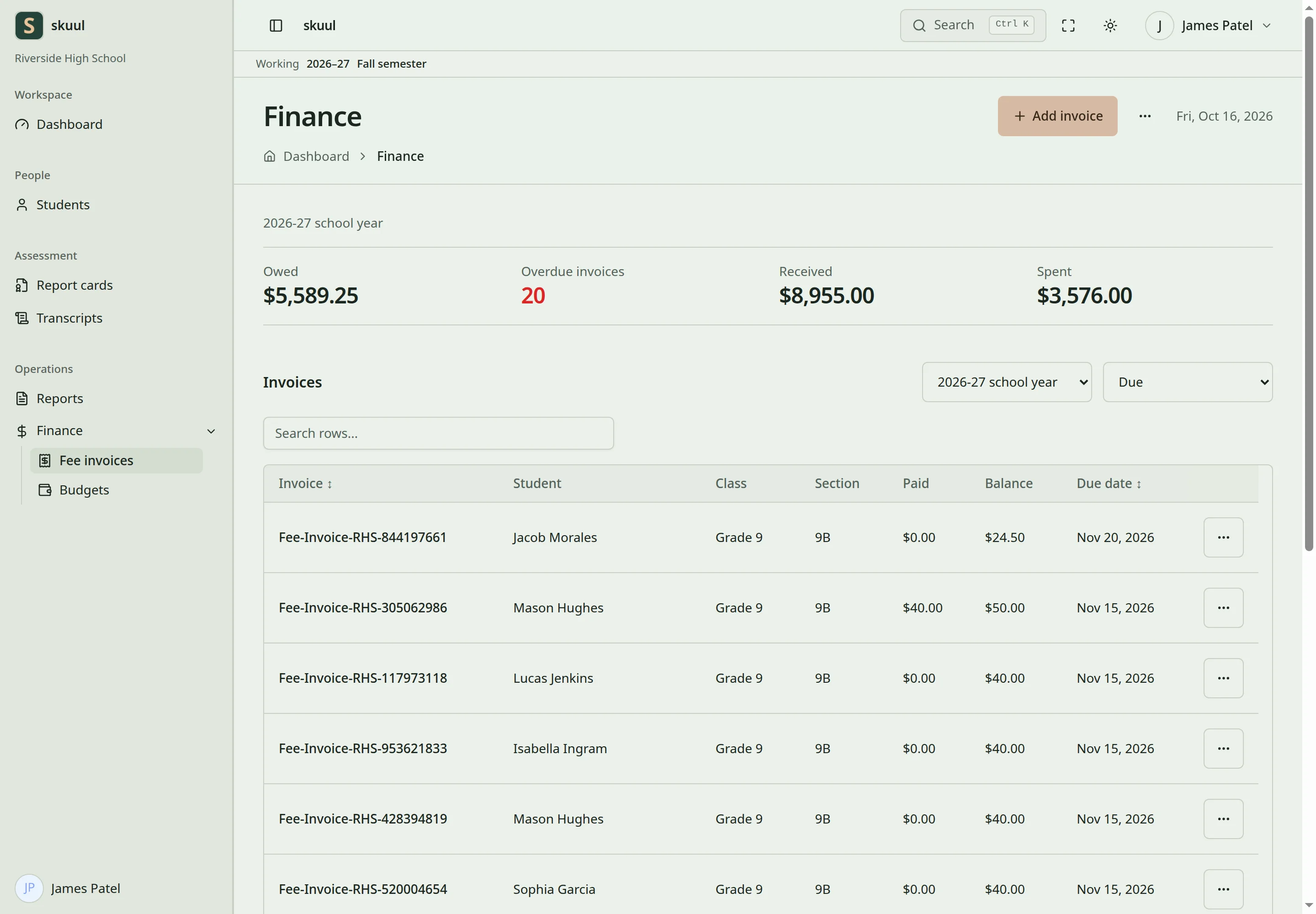Click invoice Fee-Invoice-RHS-117973118
1316x914 pixels.
(362, 679)
